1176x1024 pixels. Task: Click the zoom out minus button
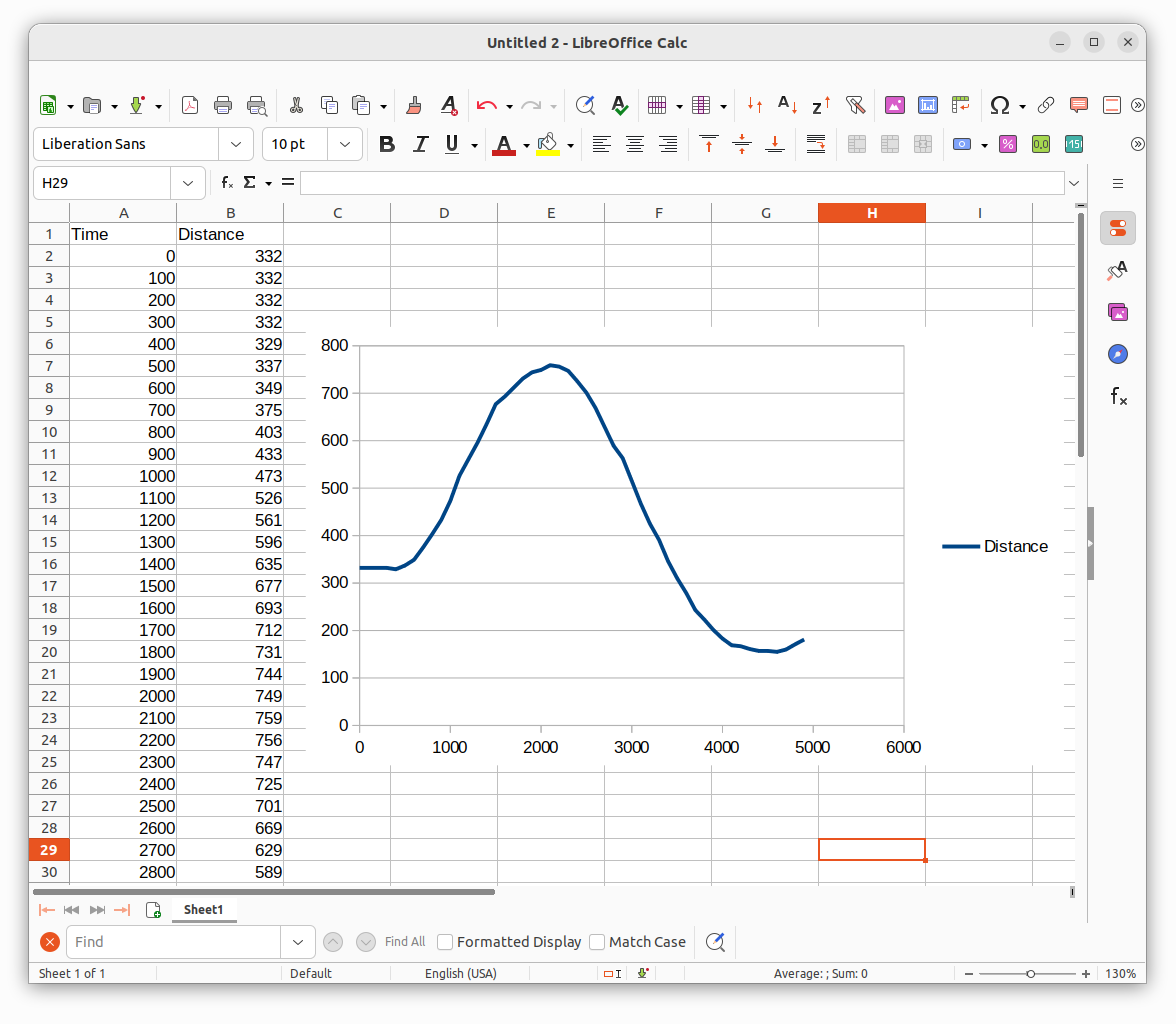point(969,974)
